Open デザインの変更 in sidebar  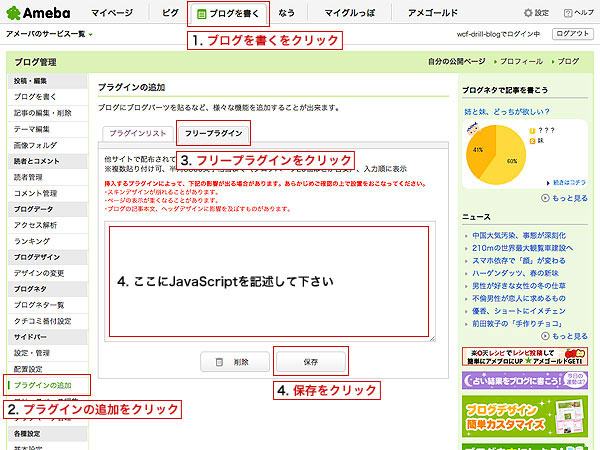pyautogui.click(x=39, y=273)
